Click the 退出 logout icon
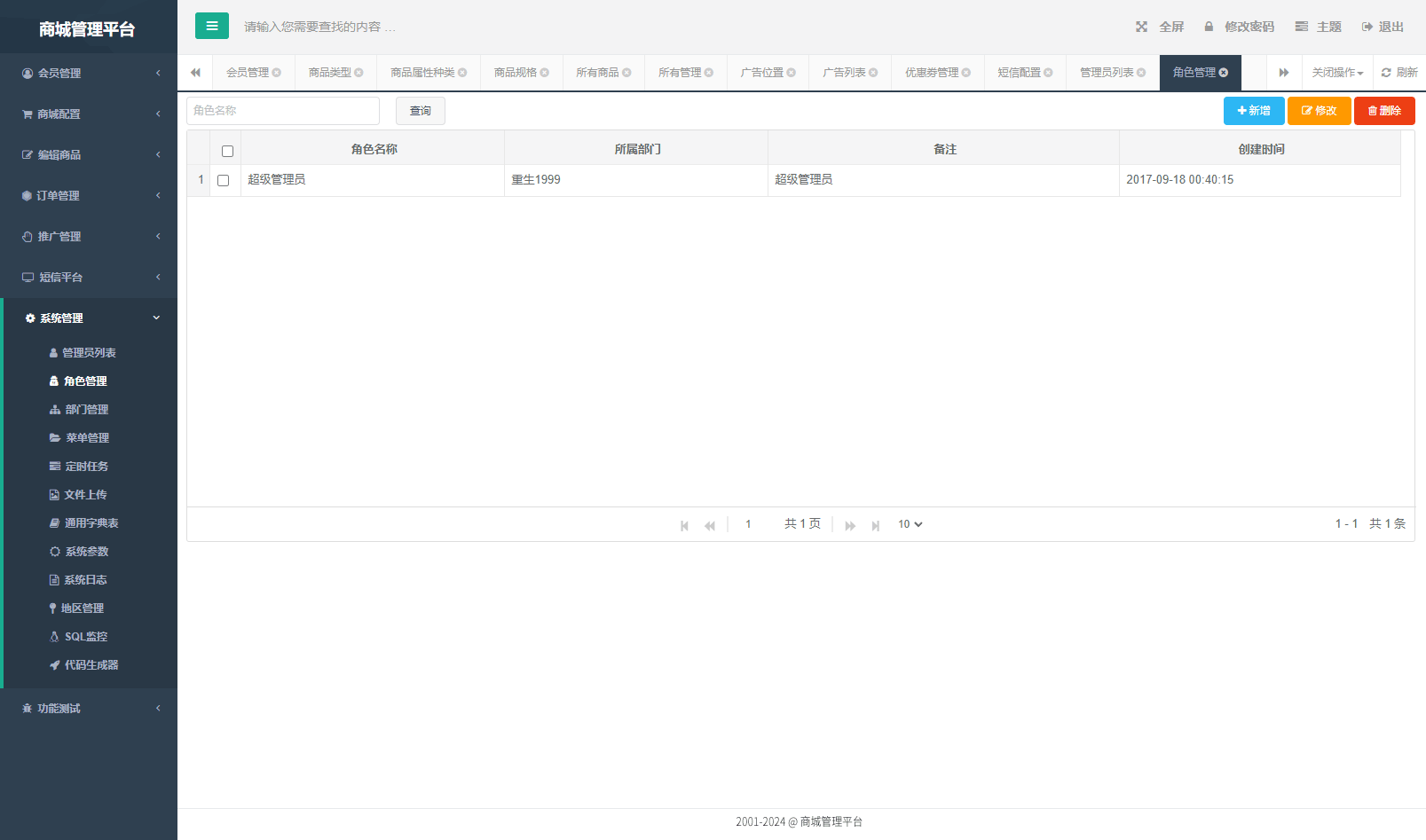Viewport: 1426px width, 840px height. [x=1366, y=26]
